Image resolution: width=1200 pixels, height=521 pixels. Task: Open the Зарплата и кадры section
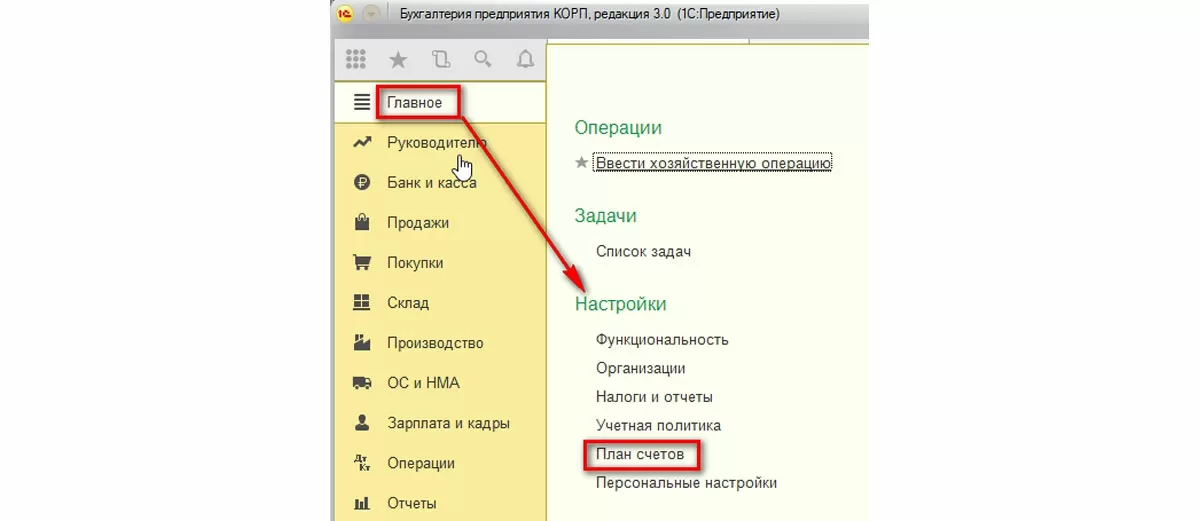coord(448,423)
